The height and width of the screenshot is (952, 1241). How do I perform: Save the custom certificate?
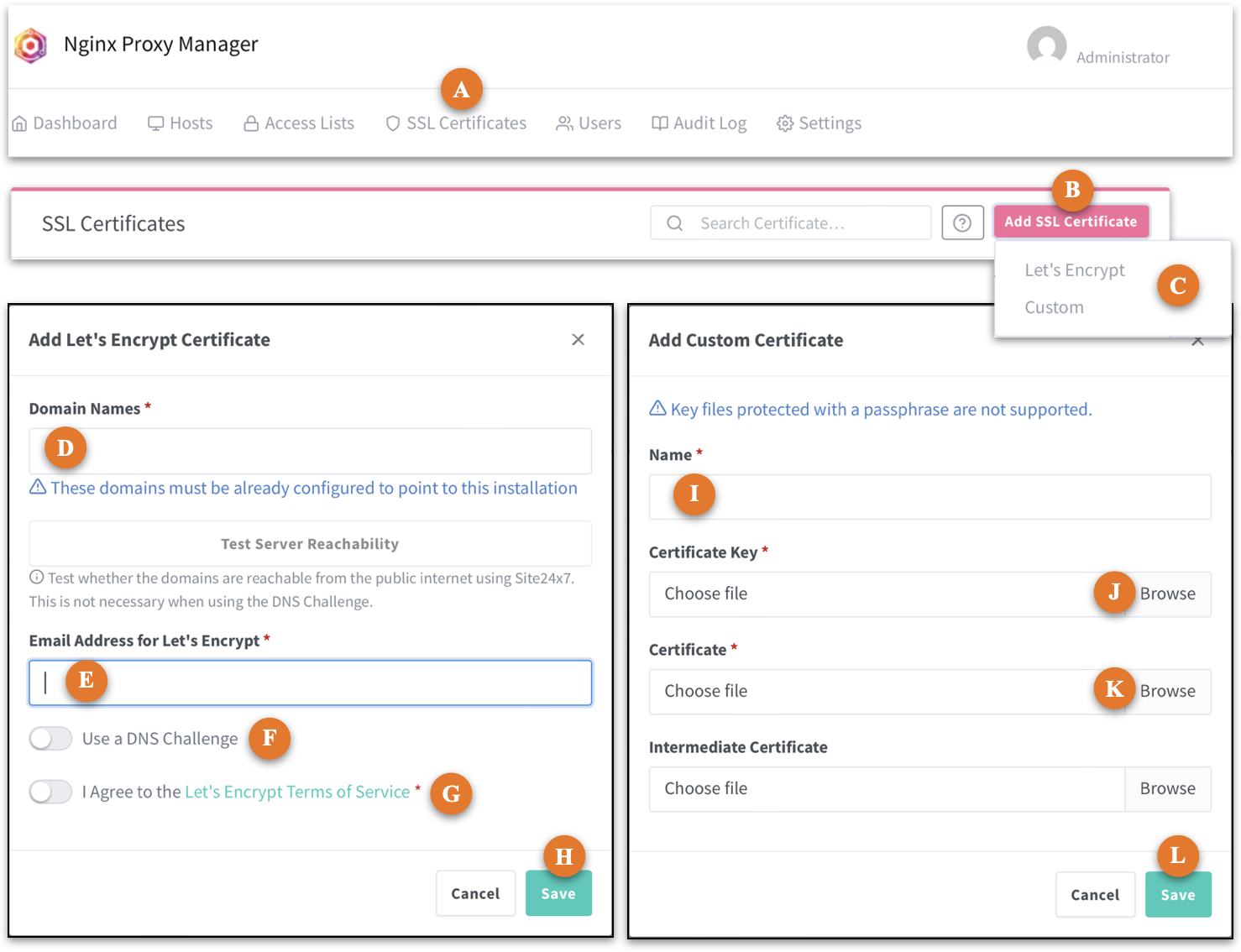pyautogui.click(x=1178, y=895)
